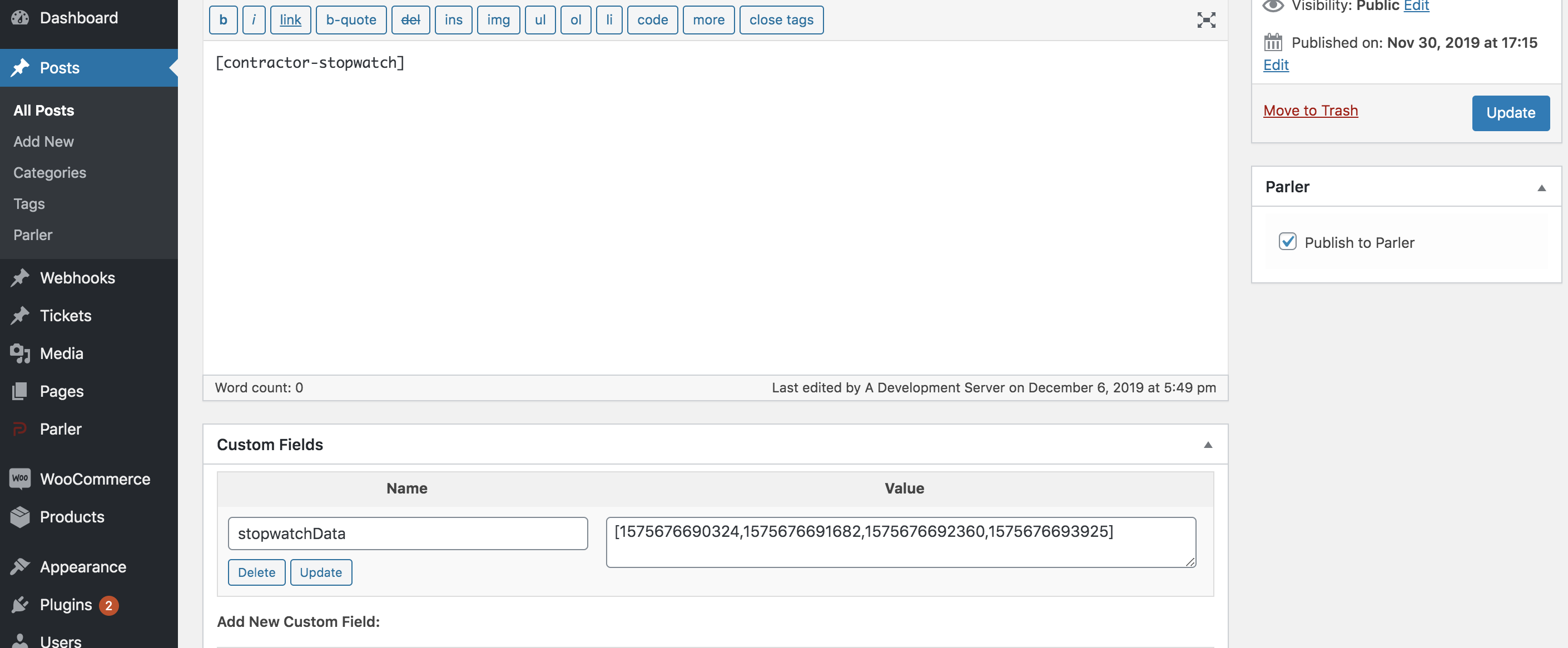Click the Visibility eye icon
Image resolution: width=1568 pixels, height=648 pixels.
click(x=1273, y=6)
